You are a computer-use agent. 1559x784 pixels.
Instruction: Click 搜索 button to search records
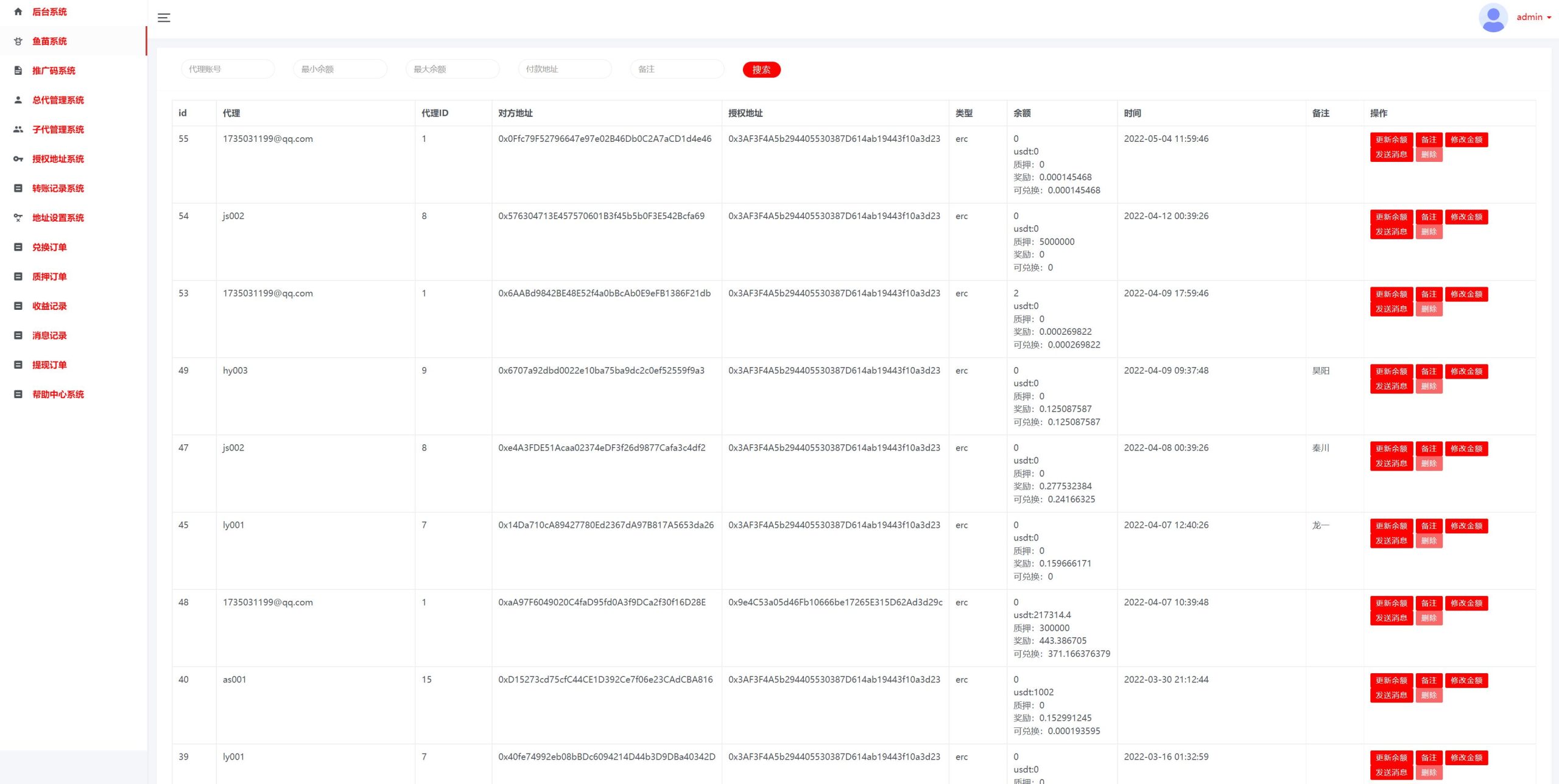click(x=762, y=69)
